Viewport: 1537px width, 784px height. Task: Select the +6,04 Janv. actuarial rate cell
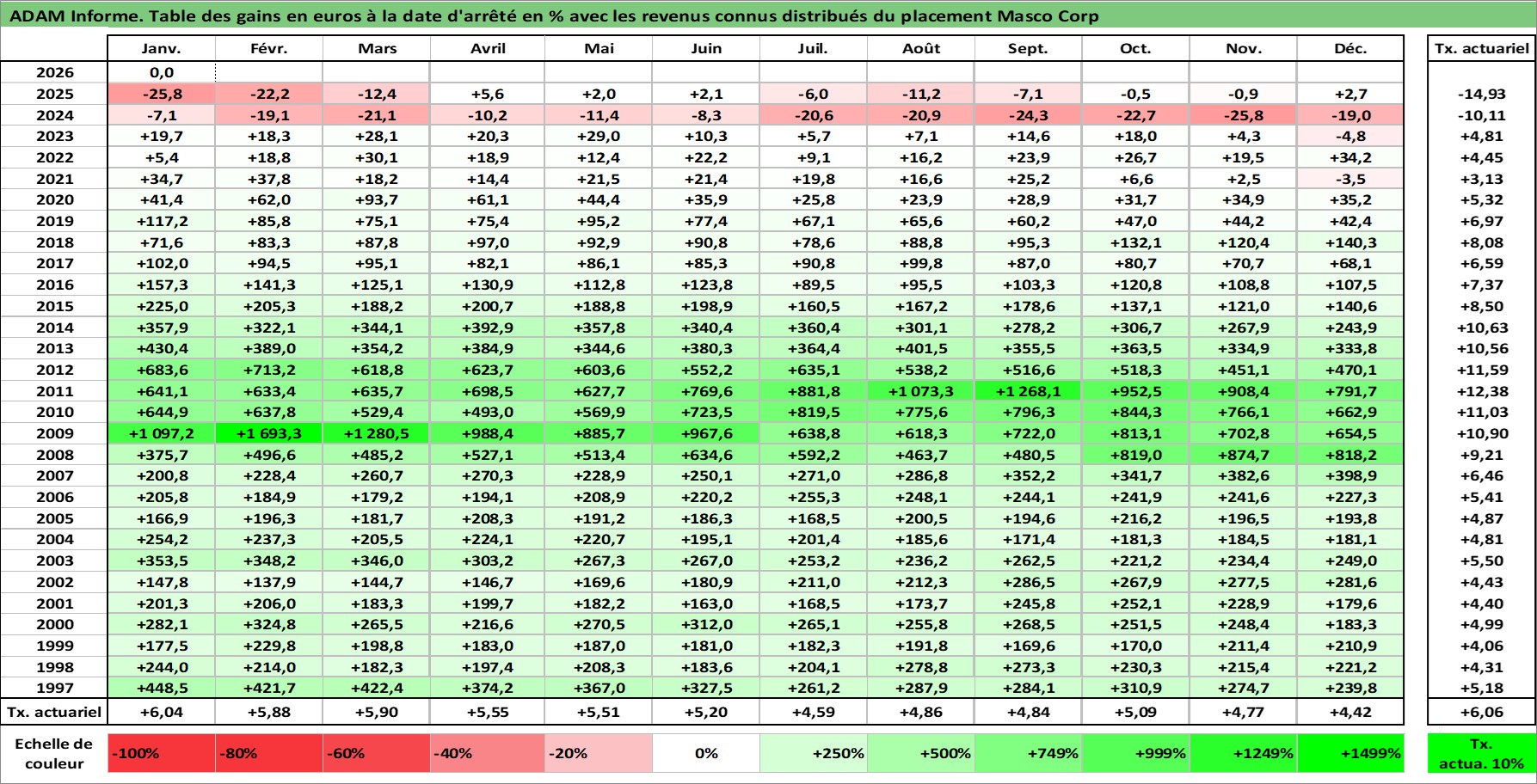[162, 712]
